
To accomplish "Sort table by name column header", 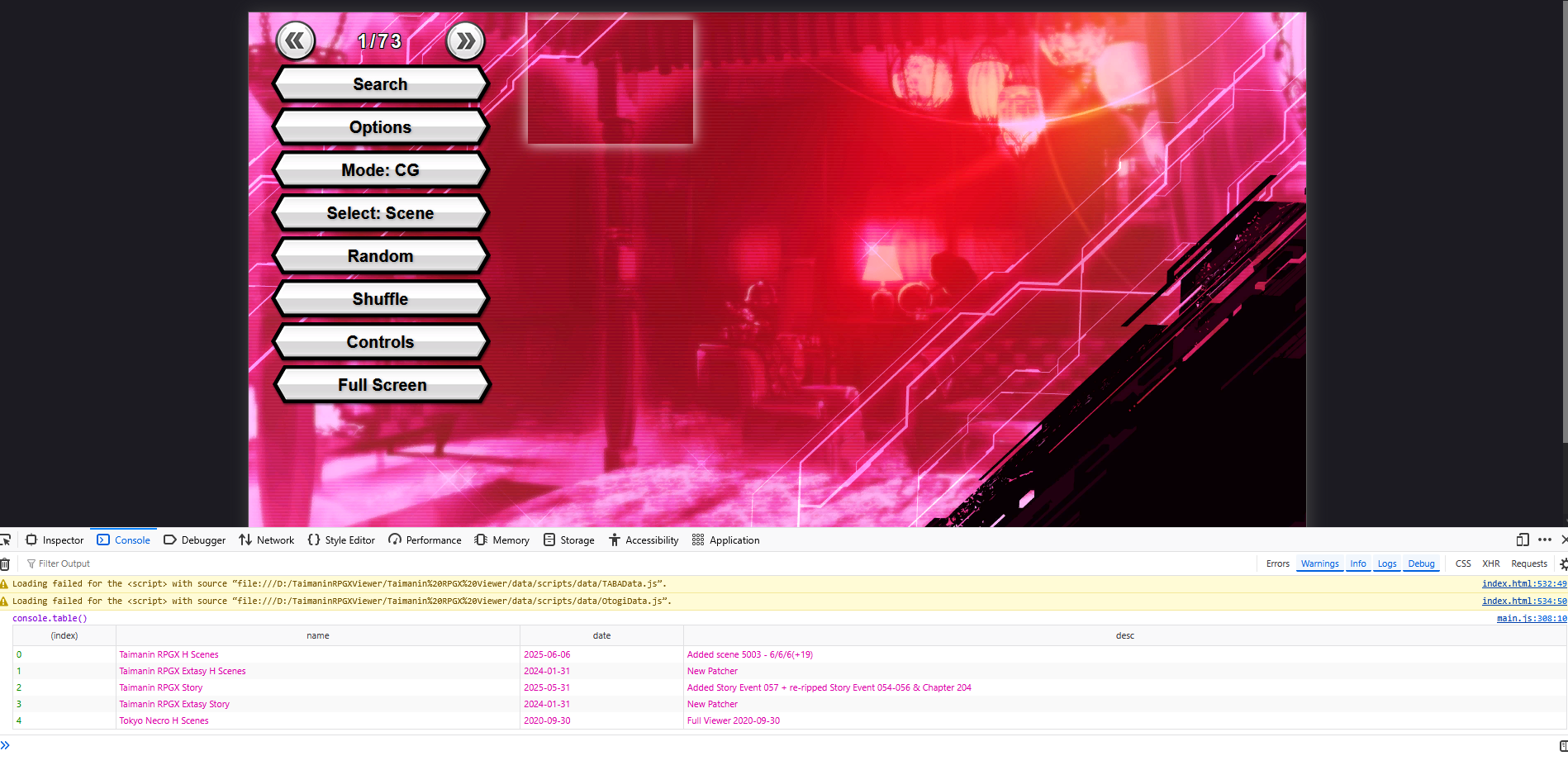I will coord(318,635).
